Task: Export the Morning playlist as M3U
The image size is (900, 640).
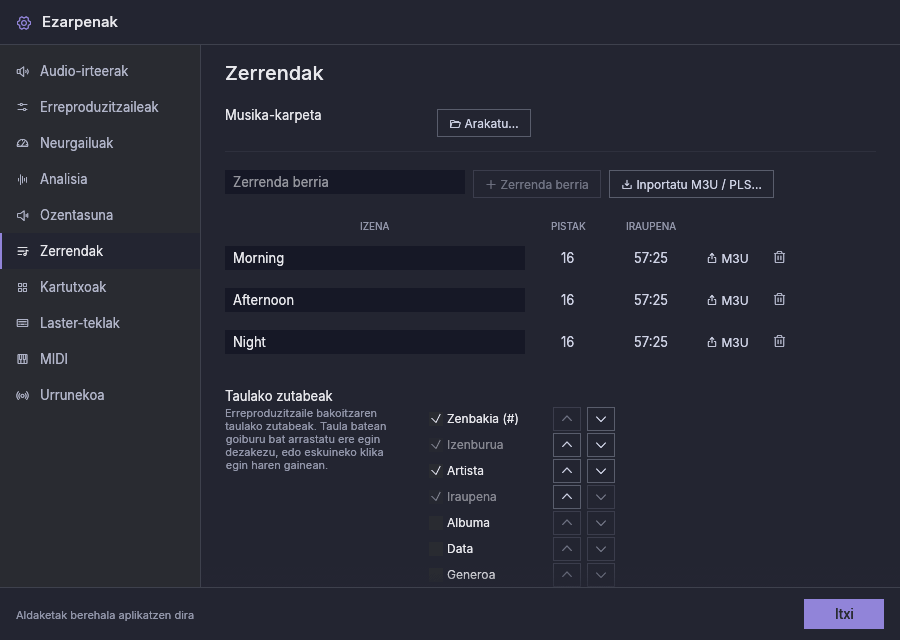Action: (x=727, y=258)
